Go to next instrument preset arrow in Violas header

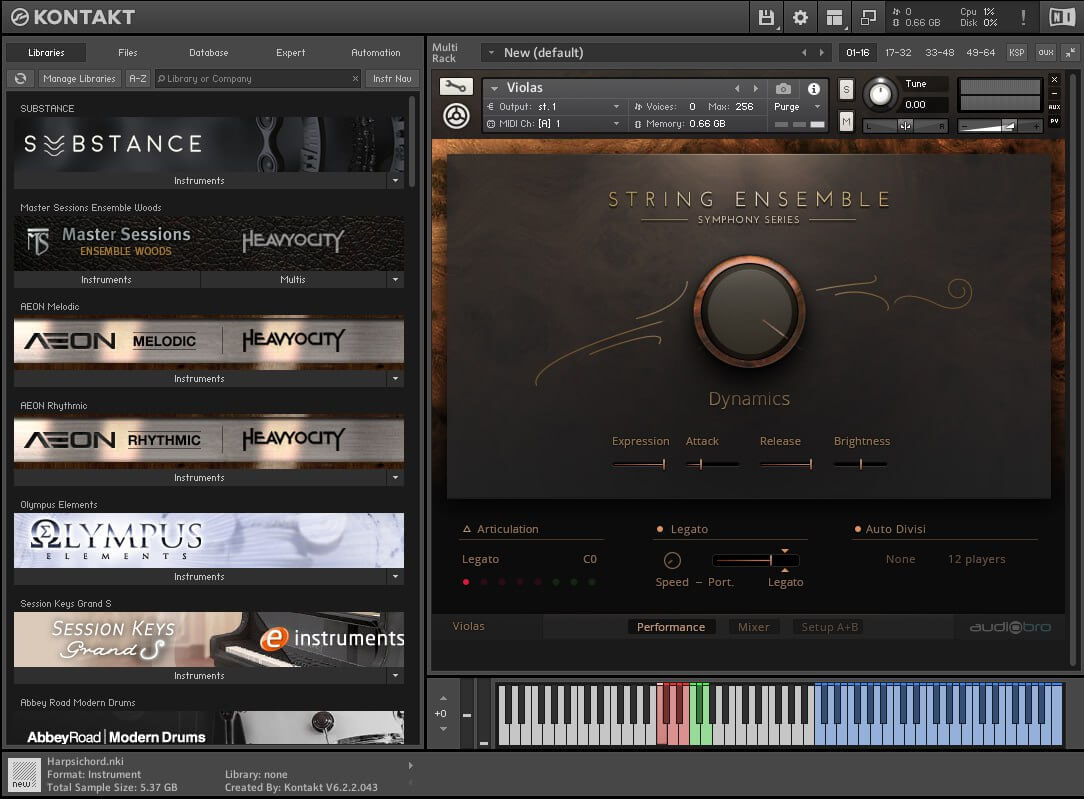pyautogui.click(x=756, y=88)
